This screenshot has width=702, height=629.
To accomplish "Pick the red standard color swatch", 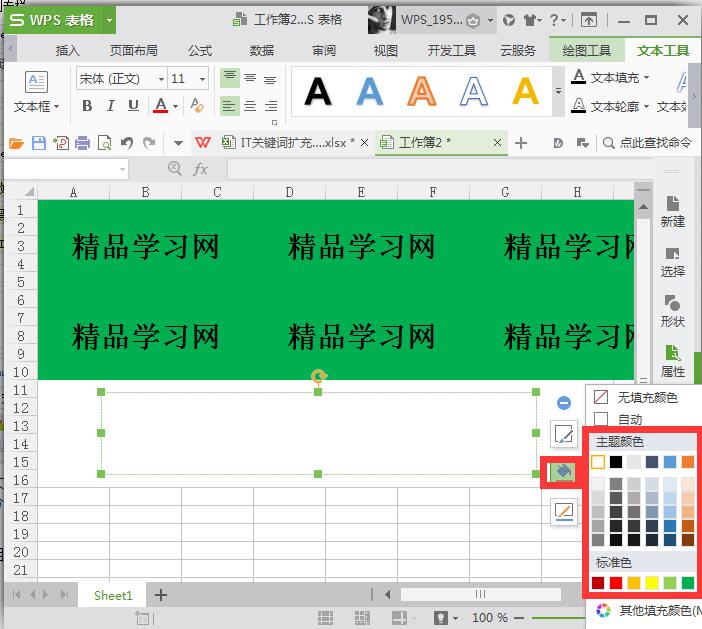I will tap(616, 583).
